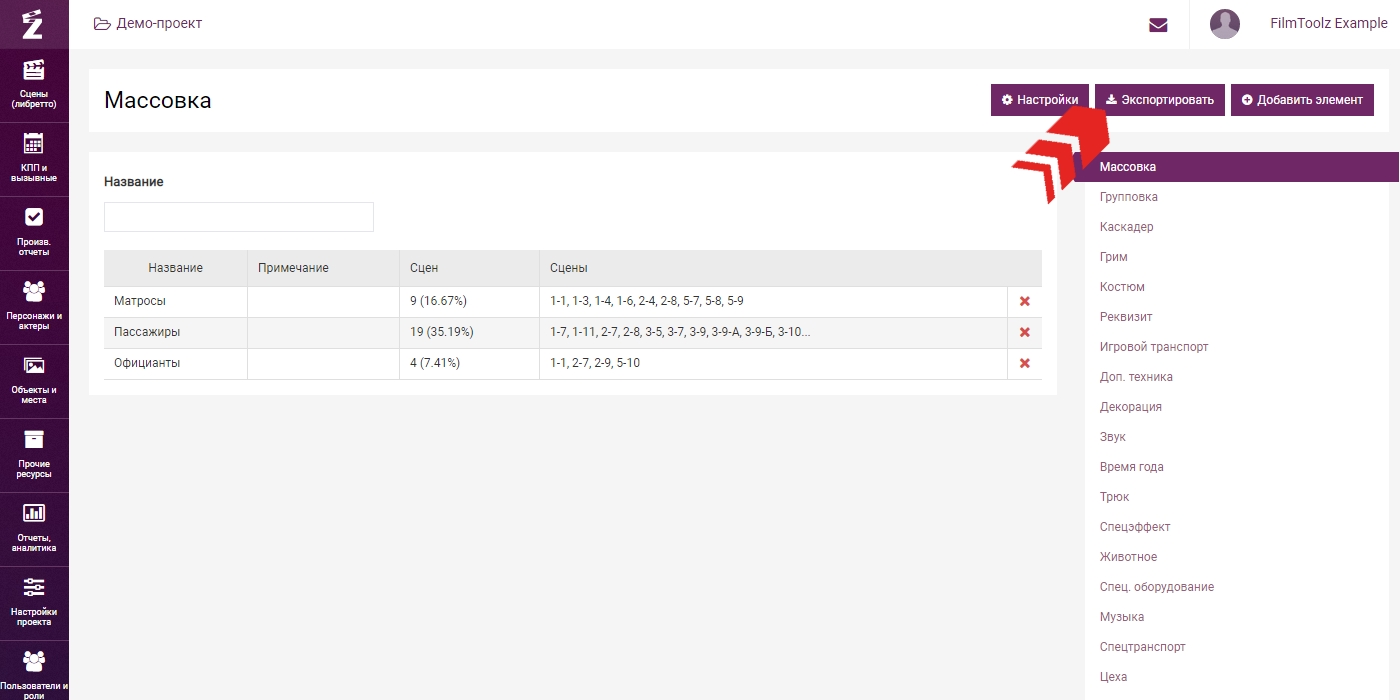The image size is (1400, 700).
Task: Select Музыка category
Action: click(1122, 617)
